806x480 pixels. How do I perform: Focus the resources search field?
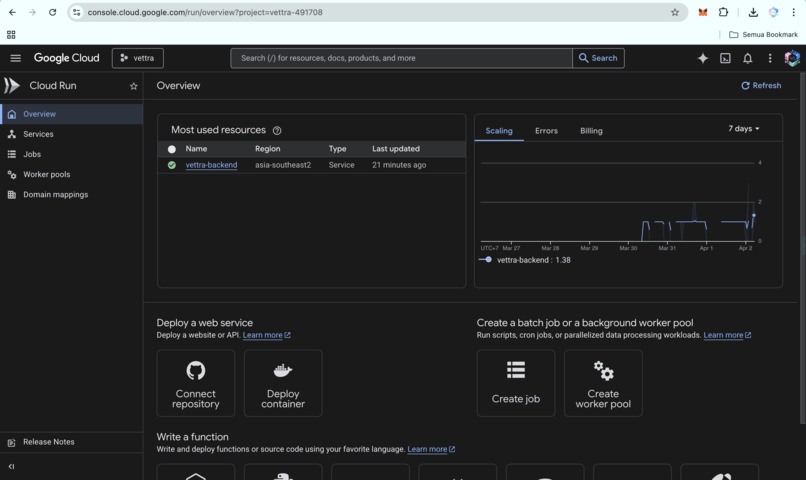(401, 58)
